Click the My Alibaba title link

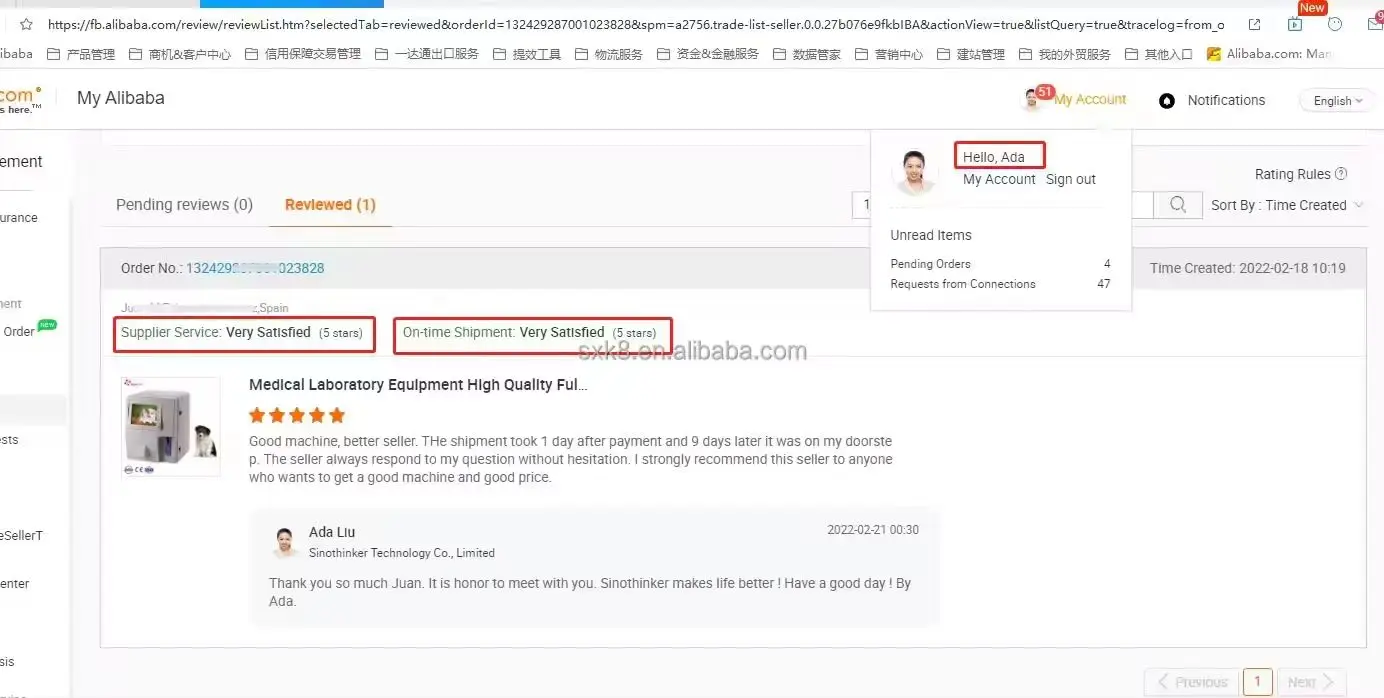[120, 98]
